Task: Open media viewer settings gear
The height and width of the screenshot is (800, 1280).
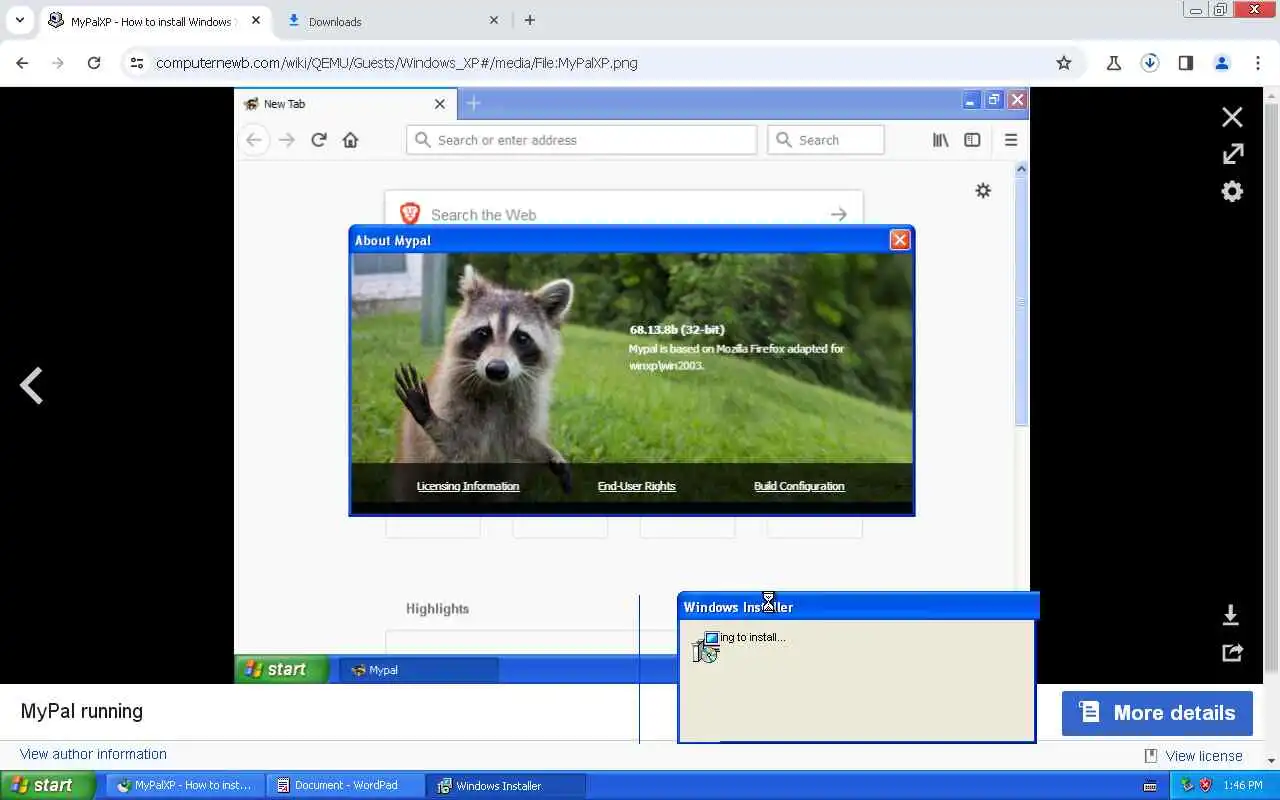Action: [1232, 191]
